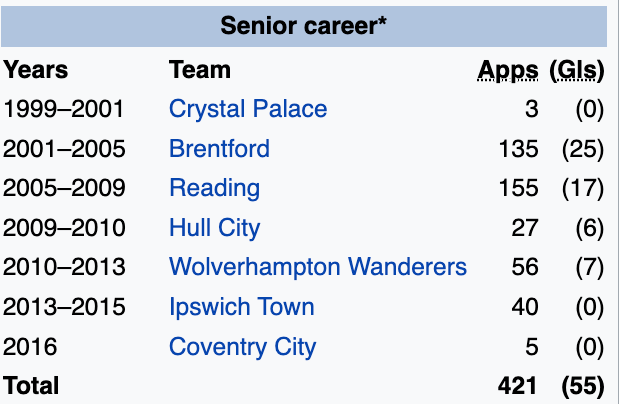Image resolution: width=619 pixels, height=404 pixels.
Task: Click the Total row label
Action: [32, 386]
